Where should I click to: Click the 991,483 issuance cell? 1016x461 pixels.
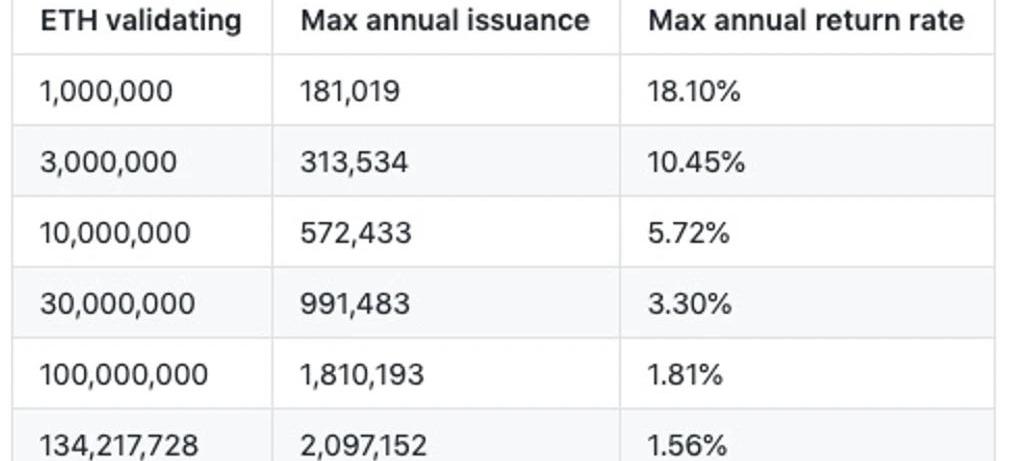point(355,304)
